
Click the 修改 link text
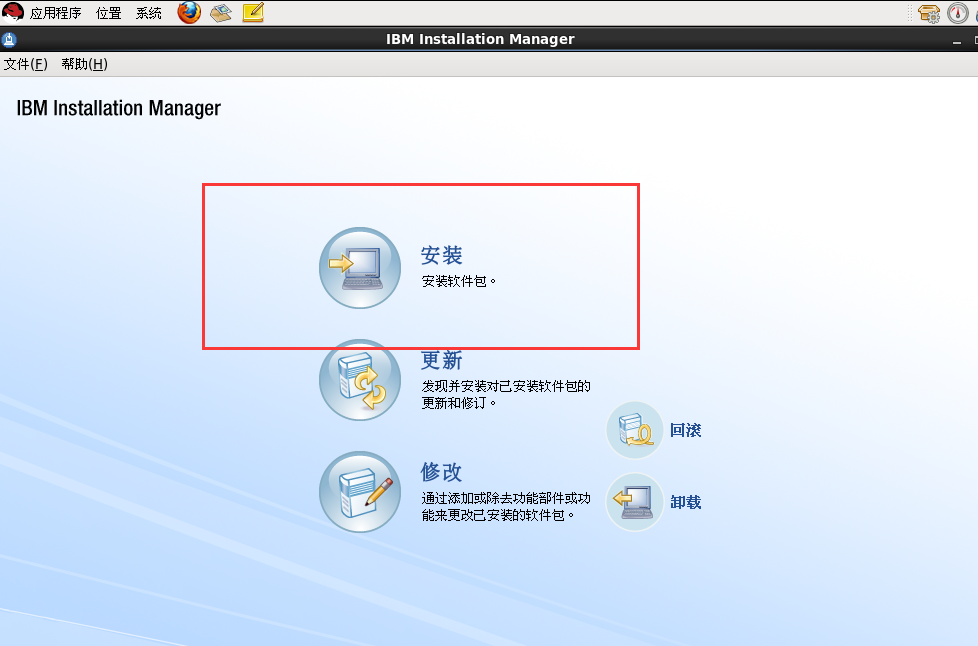442,472
